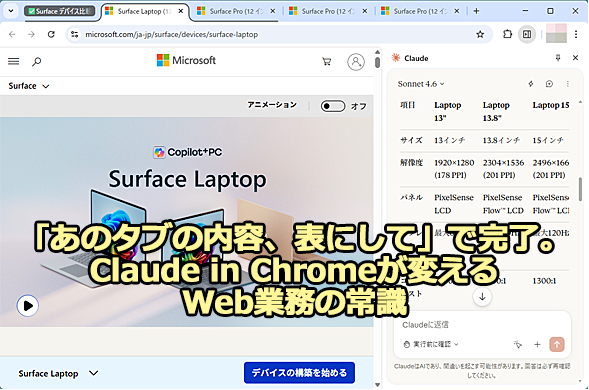This screenshot has width=589, height=390.
Task: Close the Surface Laptop browser tab
Action: pos(181,11)
